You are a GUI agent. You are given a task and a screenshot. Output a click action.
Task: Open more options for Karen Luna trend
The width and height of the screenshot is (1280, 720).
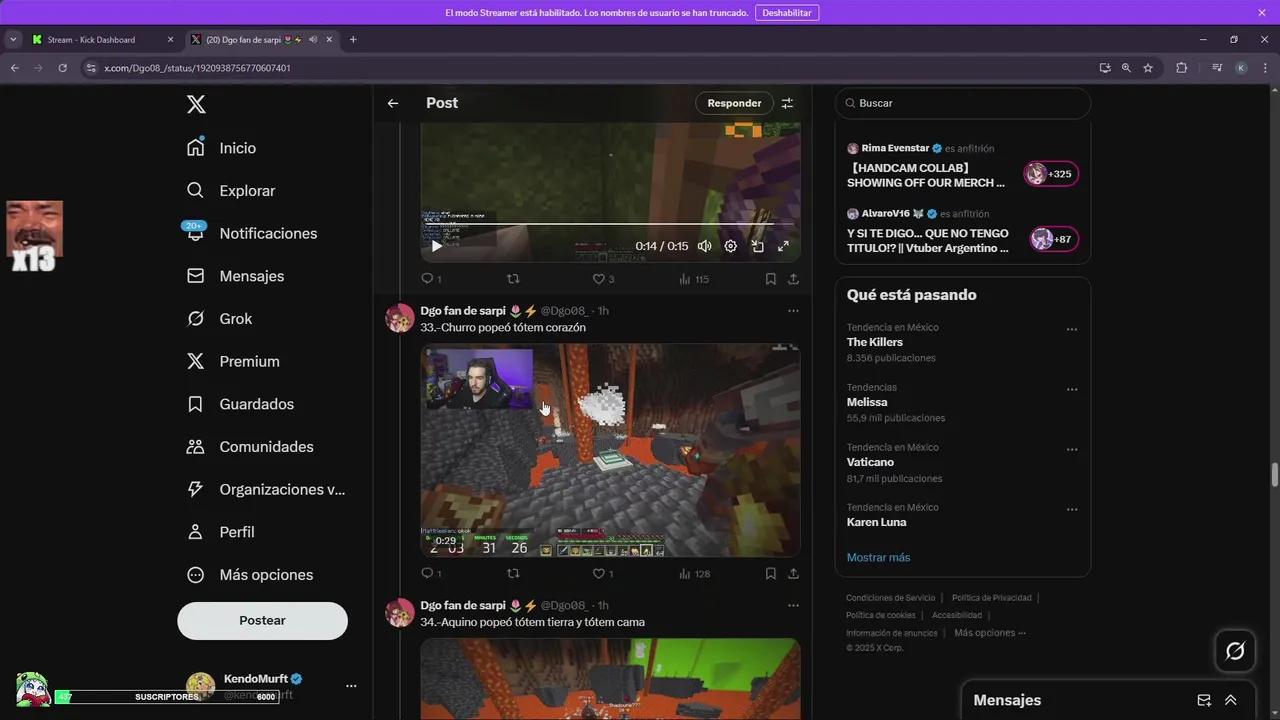click(x=1071, y=509)
